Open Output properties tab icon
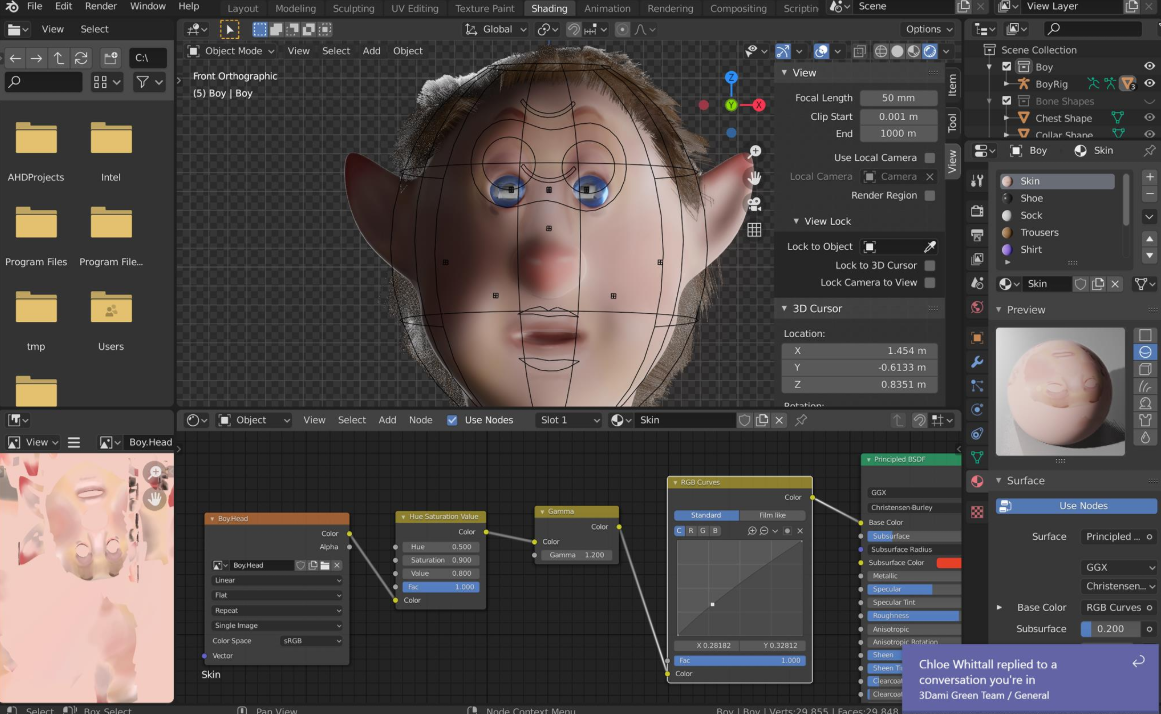Image resolution: width=1161 pixels, height=714 pixels. [977, 235]
